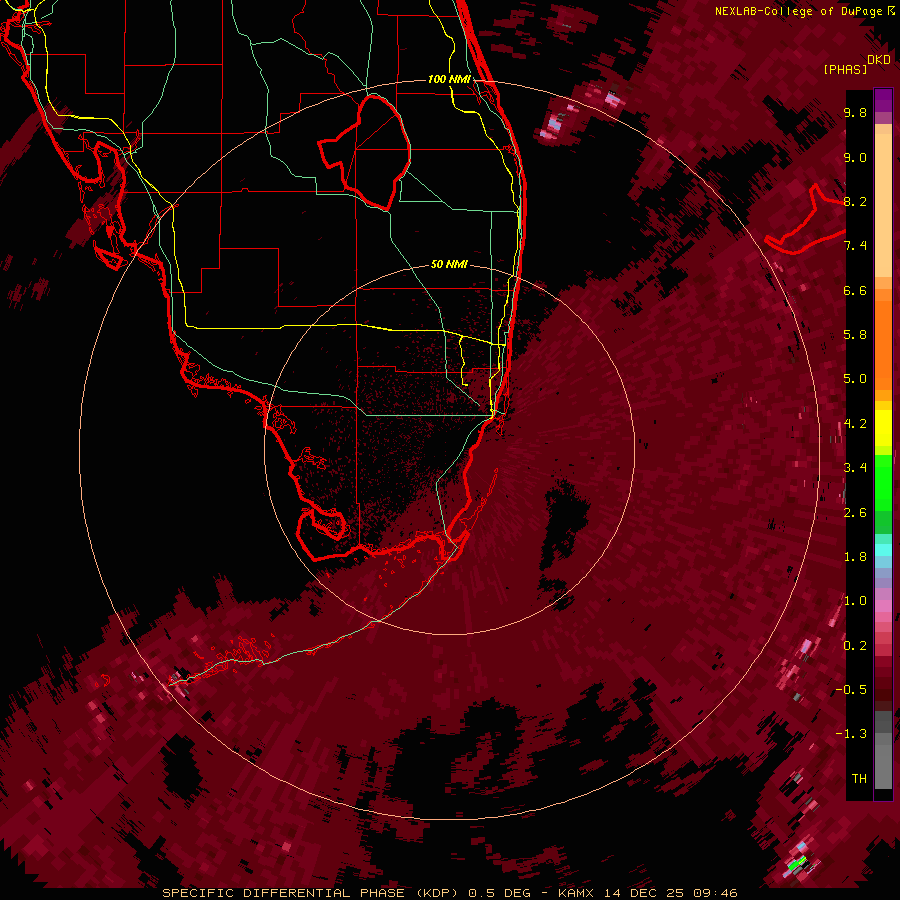Select the 8.2 legend value
The width and height of the screenshot is (900, 900).
pos(855,201)
